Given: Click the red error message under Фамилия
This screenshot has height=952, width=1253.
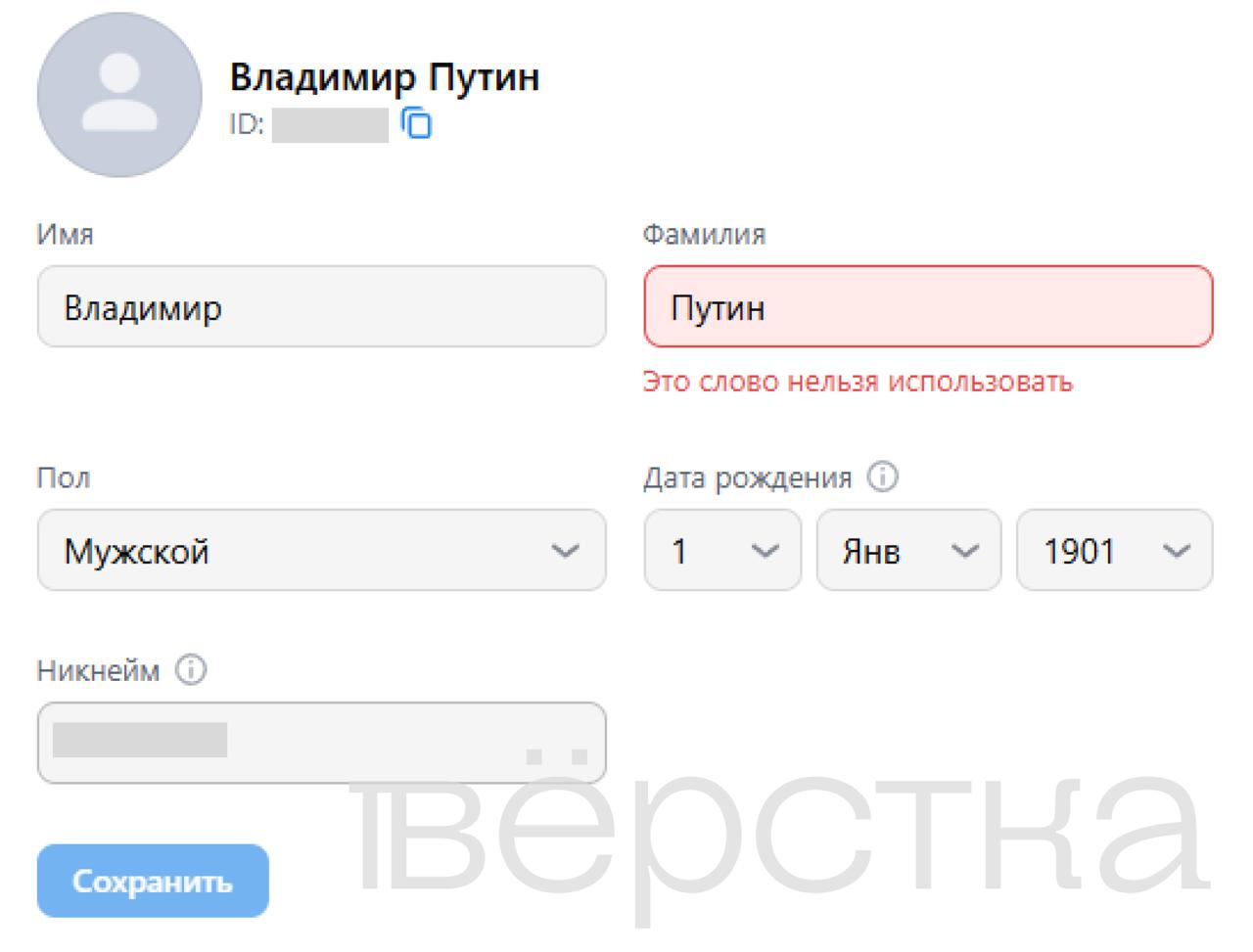Looking at the screenshot, I should [858, 382].
